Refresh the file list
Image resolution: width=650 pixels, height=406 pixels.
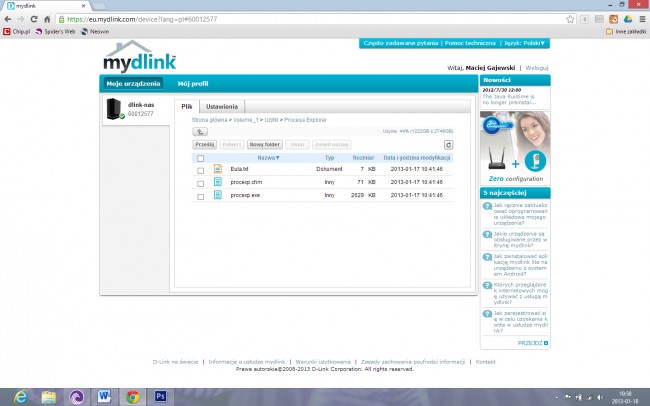[448, 145]
